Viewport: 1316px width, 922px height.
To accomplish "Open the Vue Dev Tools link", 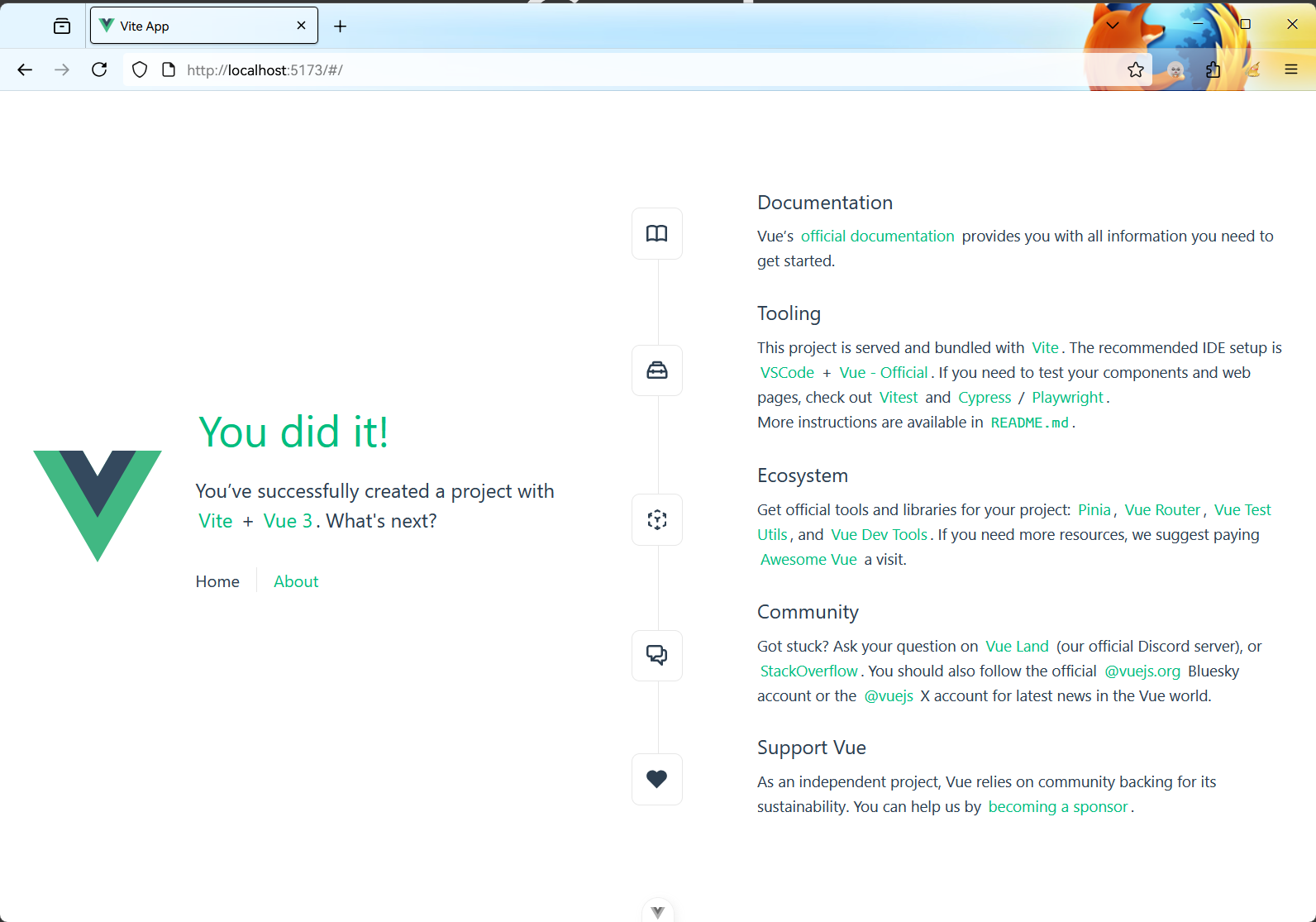I will (x=879, y=534).
